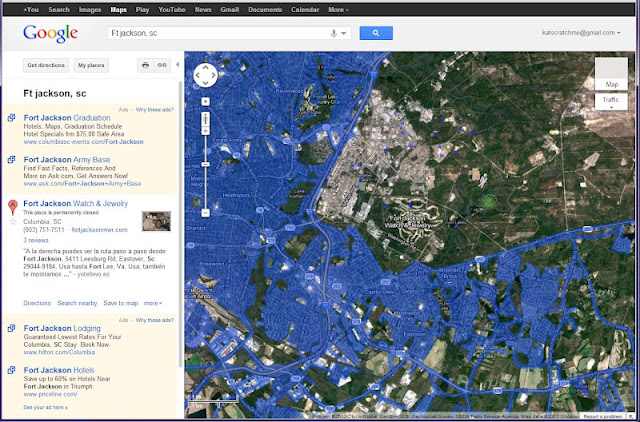Click ad icon beside Fort Jackson Hotels
Viewport: 640px width, 422px height.
pyautogui.click(x=11, y=370)
